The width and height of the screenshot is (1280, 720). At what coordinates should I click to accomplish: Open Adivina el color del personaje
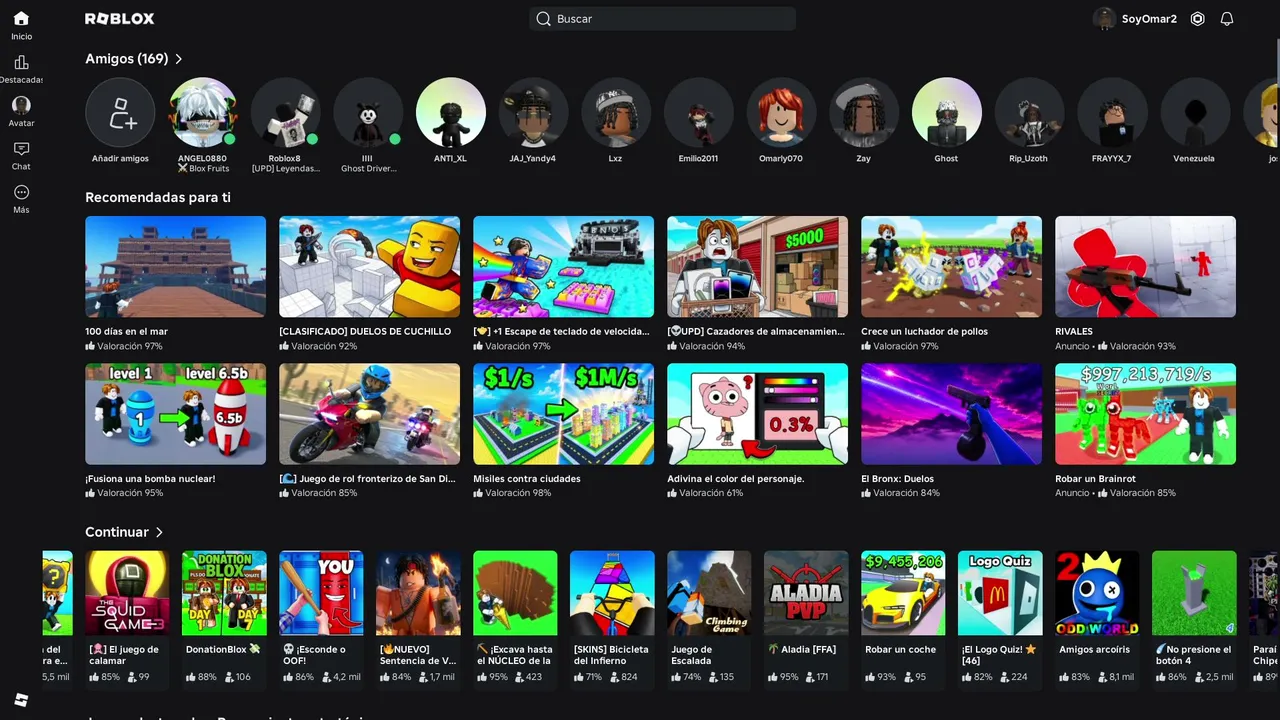757,414
